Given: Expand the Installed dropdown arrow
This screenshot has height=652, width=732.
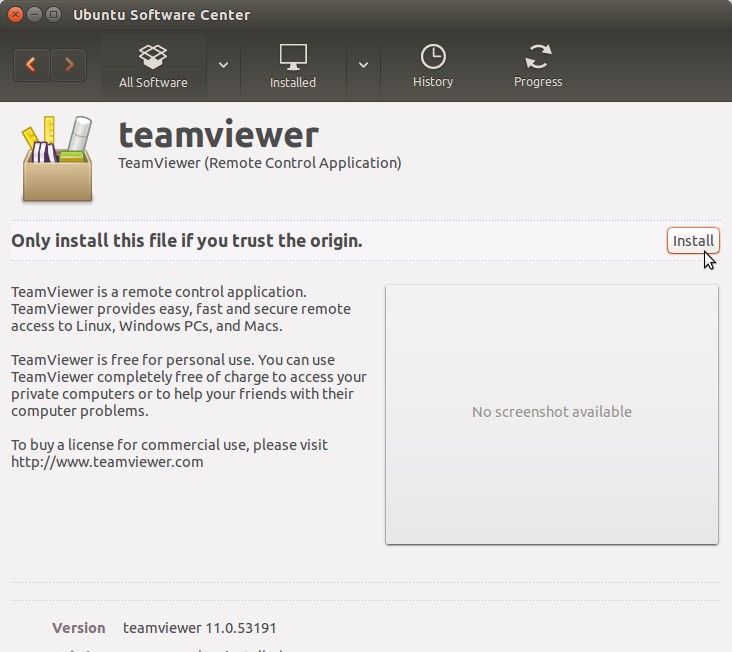Looking at the screenshot, I should point(363,65).
